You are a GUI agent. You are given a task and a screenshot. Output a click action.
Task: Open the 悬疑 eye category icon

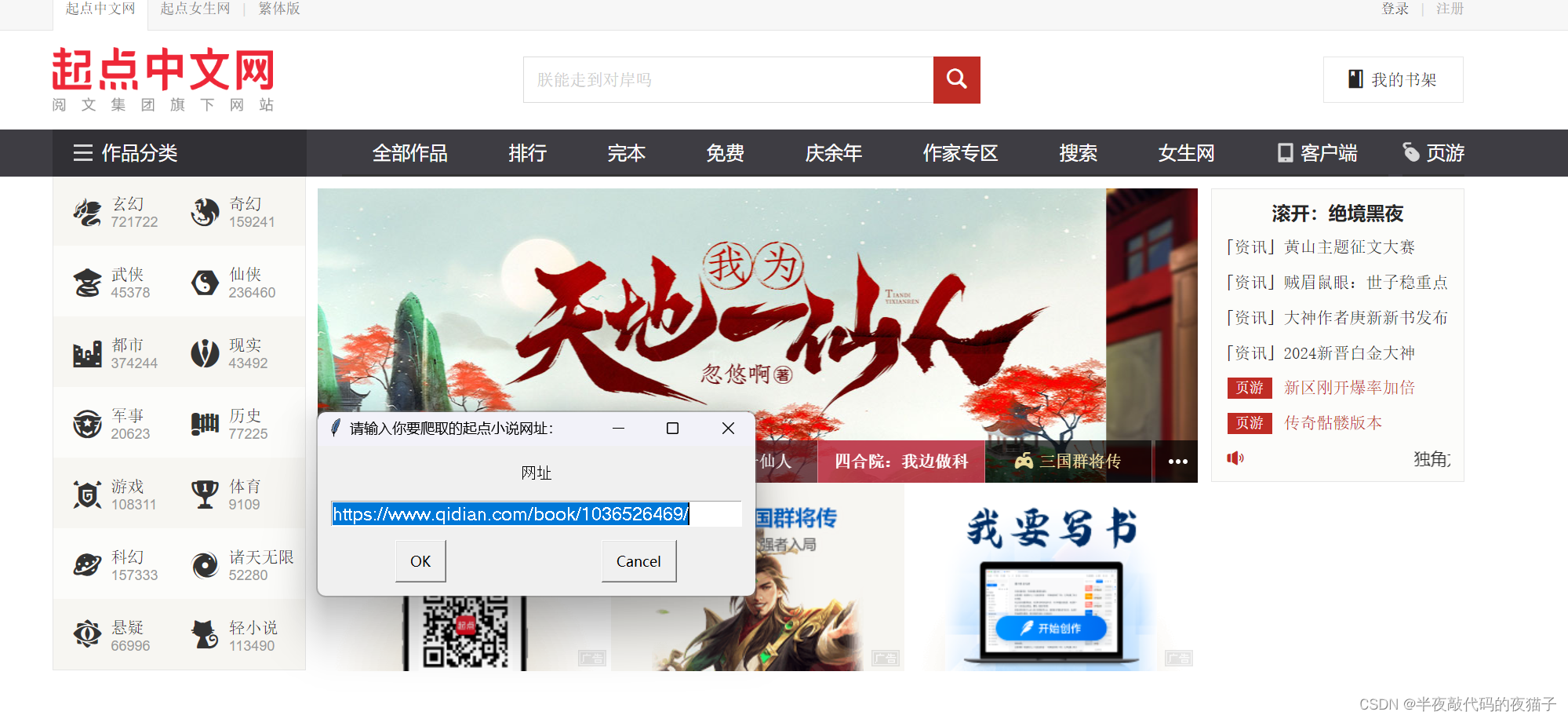point(87,633)
